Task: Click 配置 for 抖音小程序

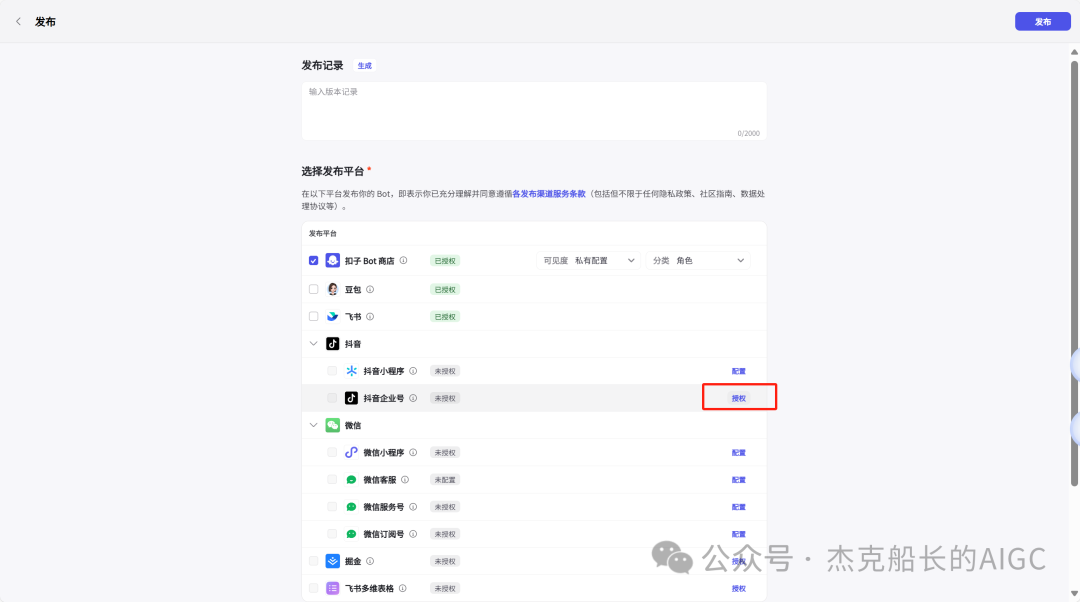Action: [738, 371]
